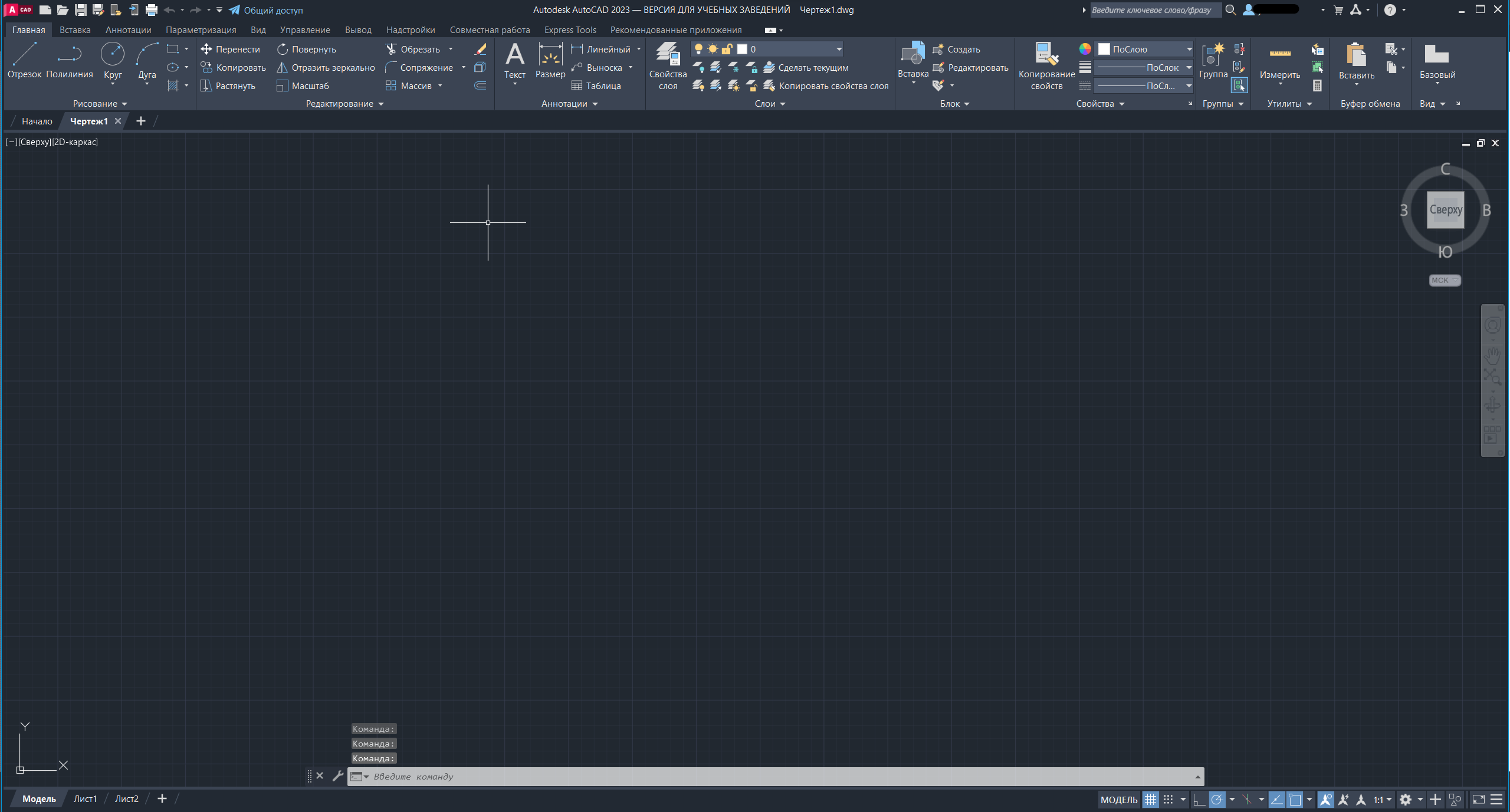Open the Линейный dimension dropdown arrow
Viewport: 1510px width, 812px height.
(x=639, y=49)
